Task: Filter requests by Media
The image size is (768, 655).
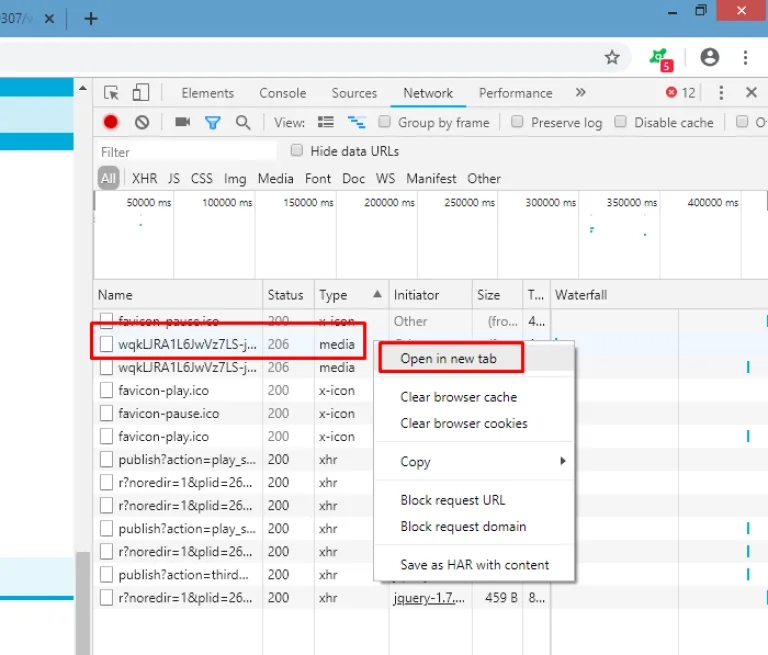Action: pos(275,178)
